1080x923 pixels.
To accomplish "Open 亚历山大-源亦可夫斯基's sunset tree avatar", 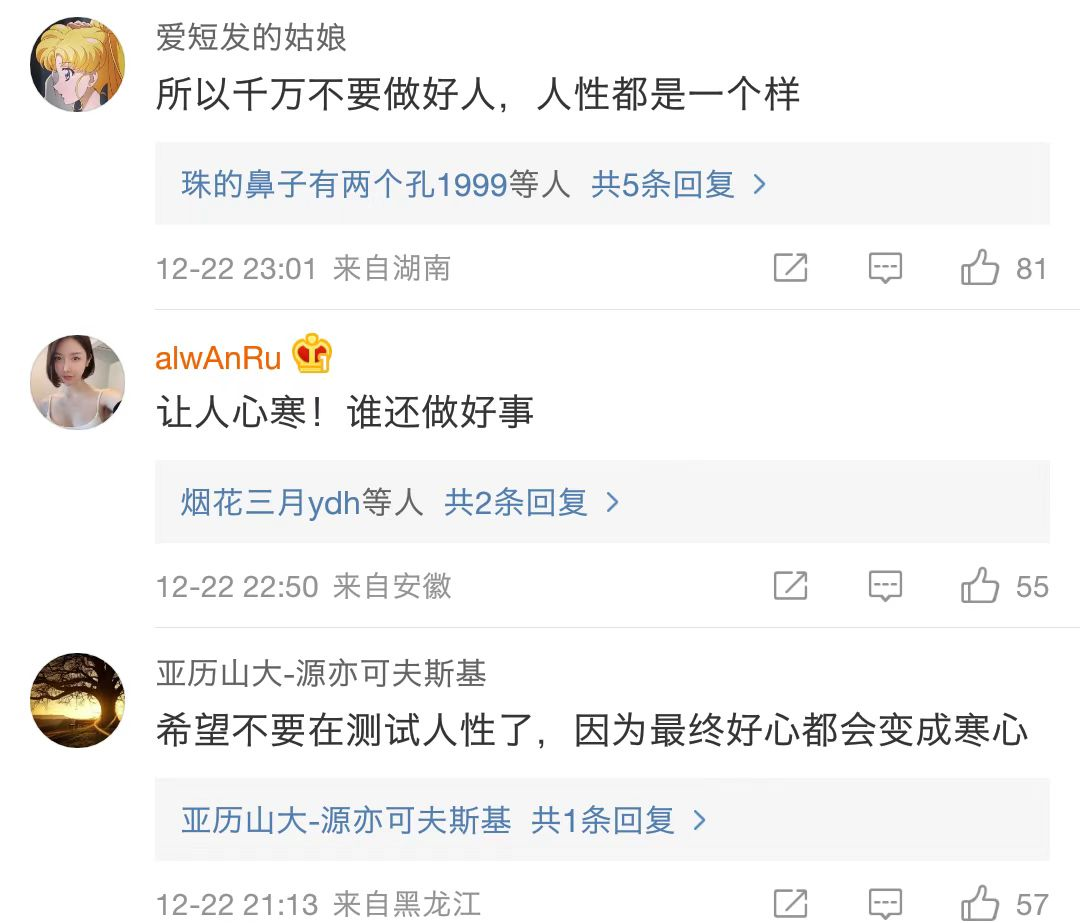I will pyautogui.click(x=78, y=700).
